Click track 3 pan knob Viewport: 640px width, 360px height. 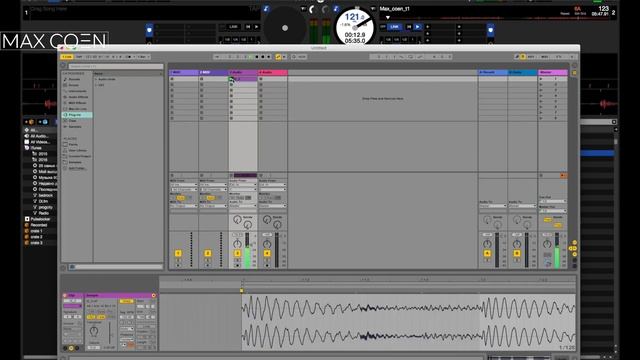(x=237, y=244)
